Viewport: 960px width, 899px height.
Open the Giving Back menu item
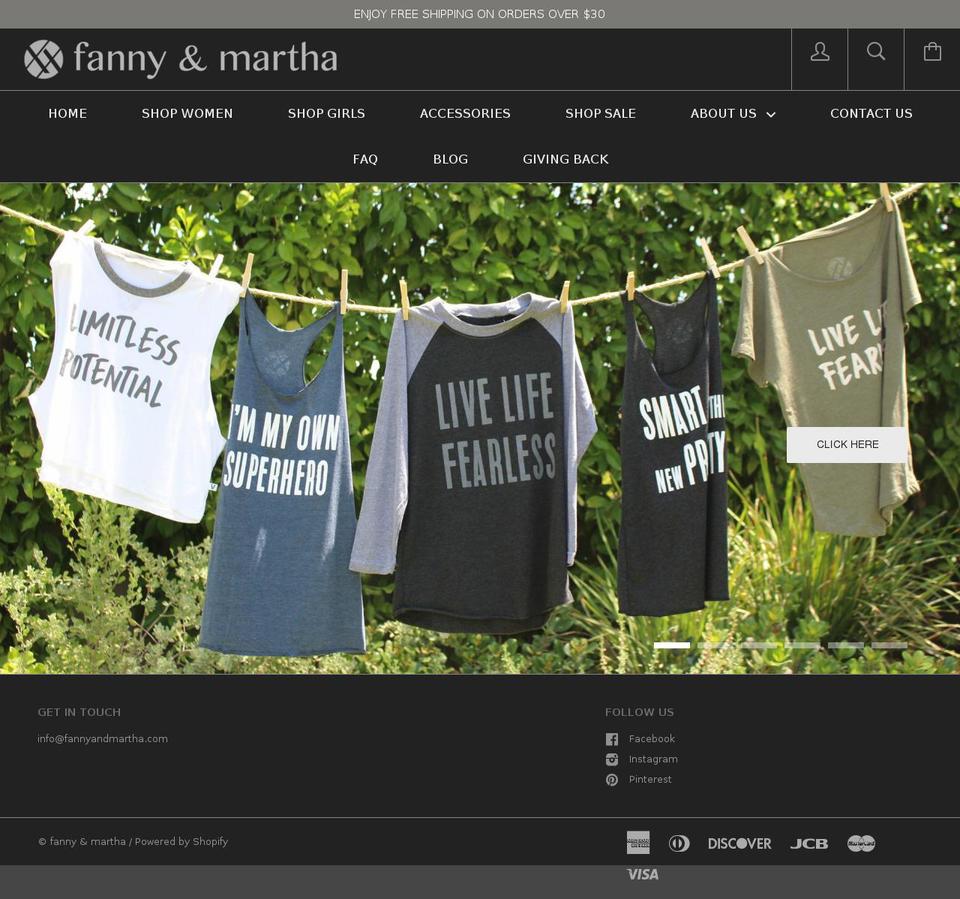565,159
